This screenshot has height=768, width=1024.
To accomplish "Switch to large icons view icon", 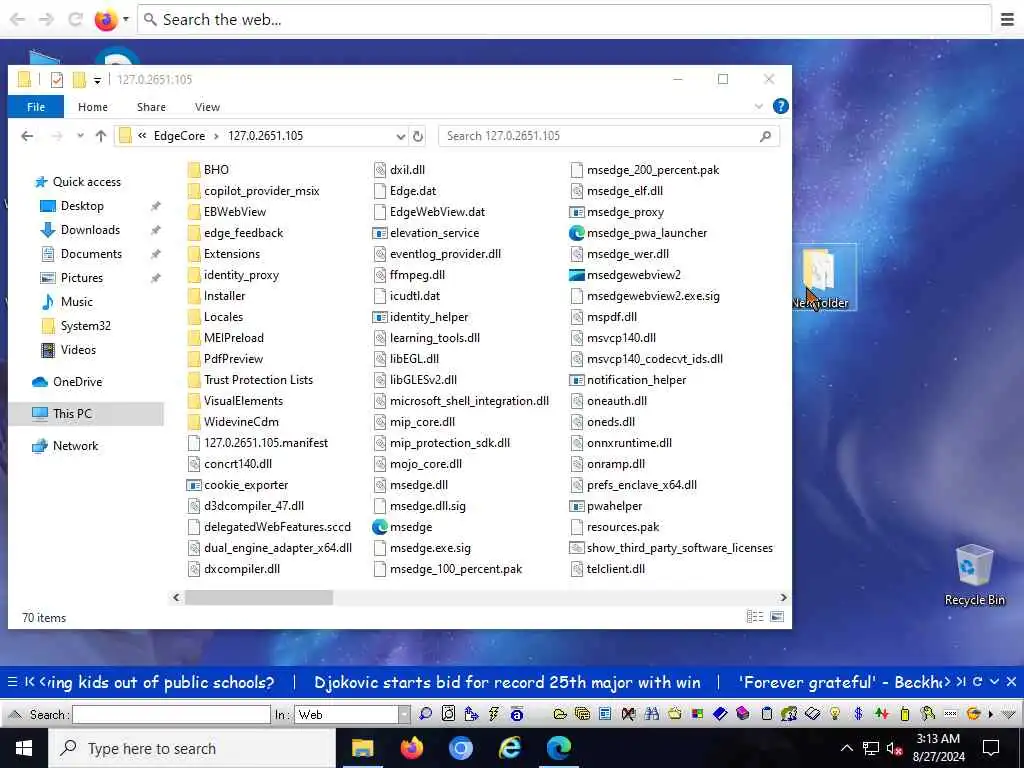I will click(x=777, y=616).
